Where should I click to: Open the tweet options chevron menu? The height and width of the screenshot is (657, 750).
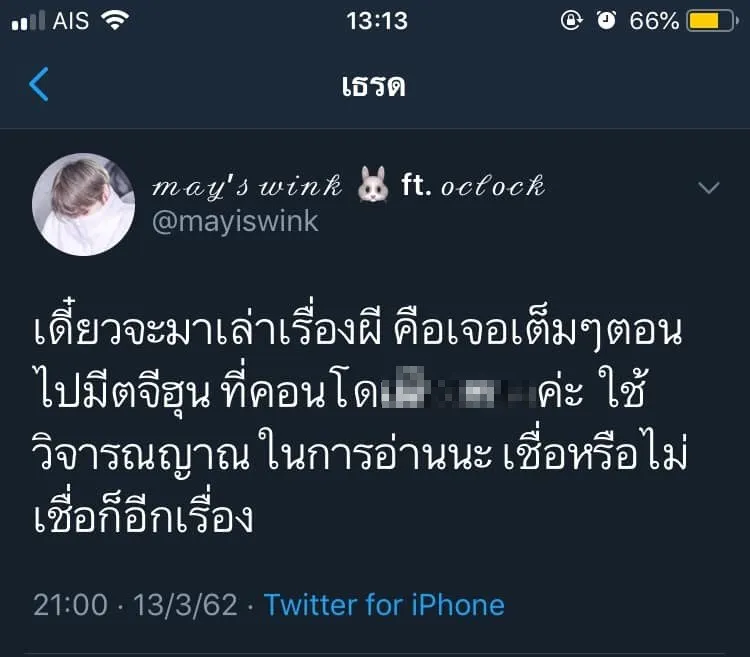pyautogui.click(x=708, y=187)
